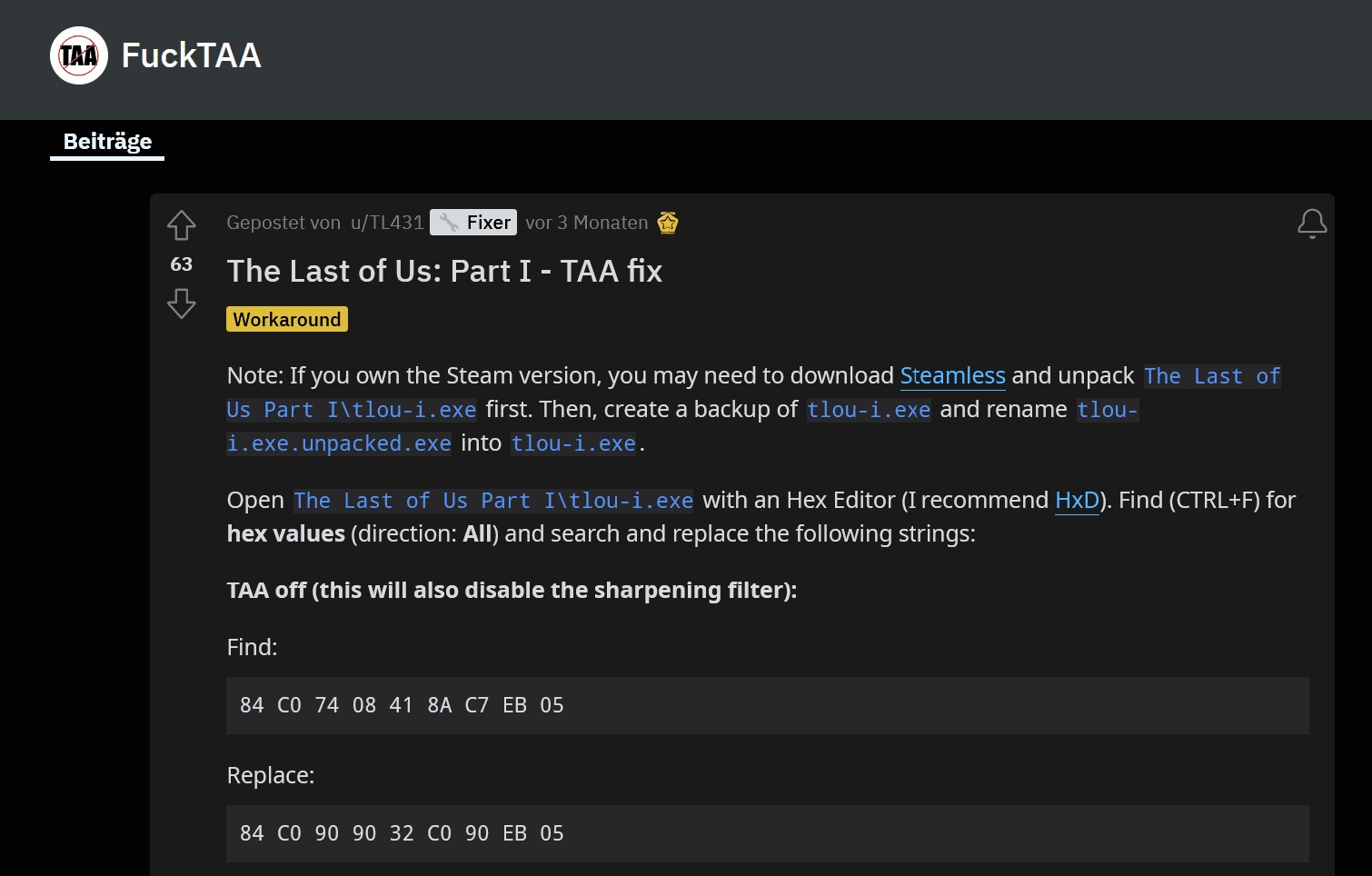Toggle post notifications bell icon
The width and height of the screenshot is (1372, 876).
point(1312,224)
